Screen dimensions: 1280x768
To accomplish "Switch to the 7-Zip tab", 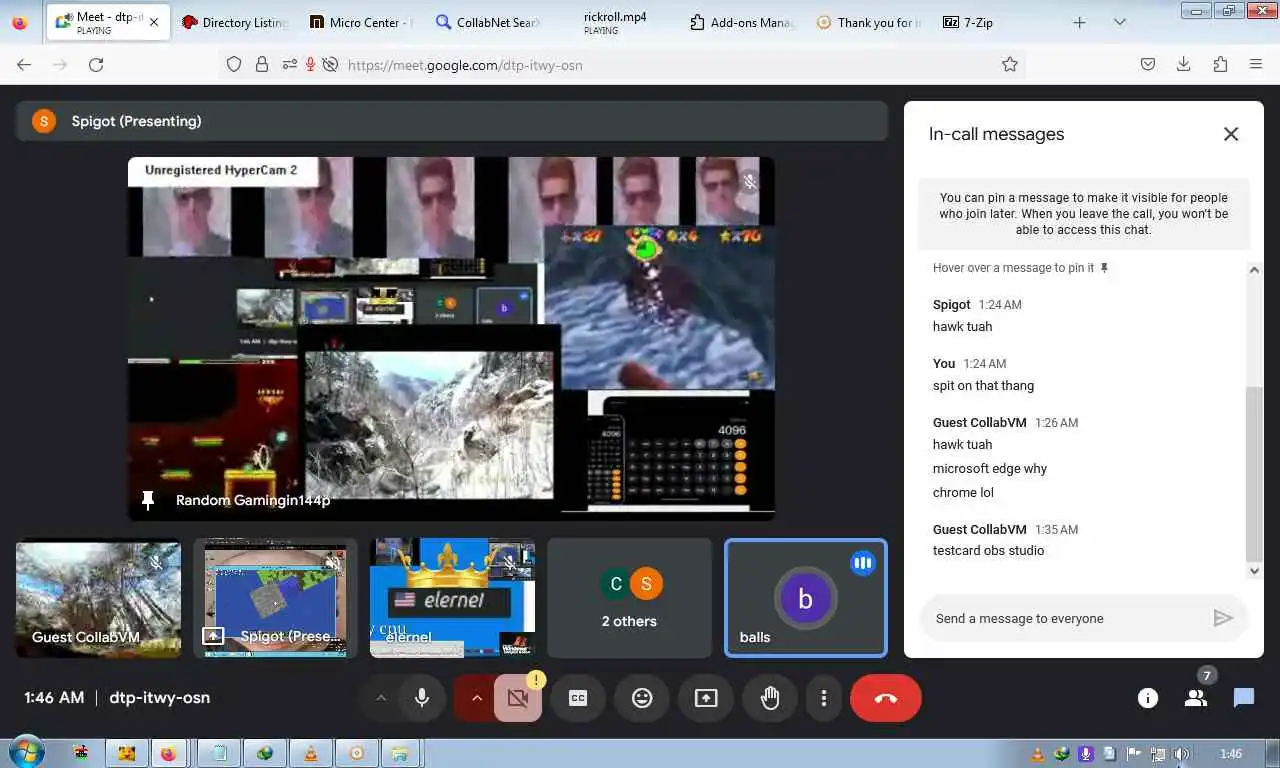I will 994,22.
